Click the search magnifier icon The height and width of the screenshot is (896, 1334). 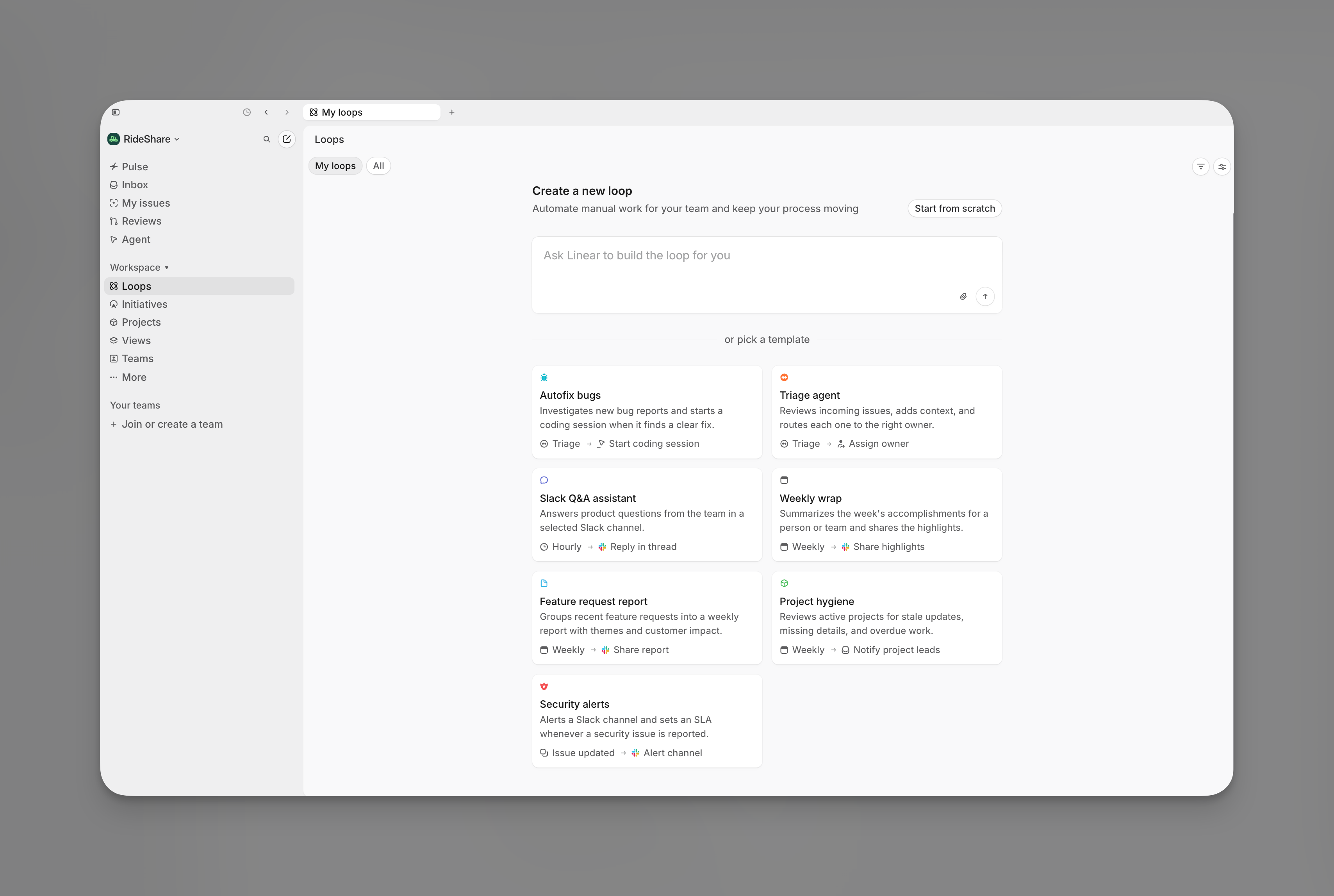pos(266,139)
